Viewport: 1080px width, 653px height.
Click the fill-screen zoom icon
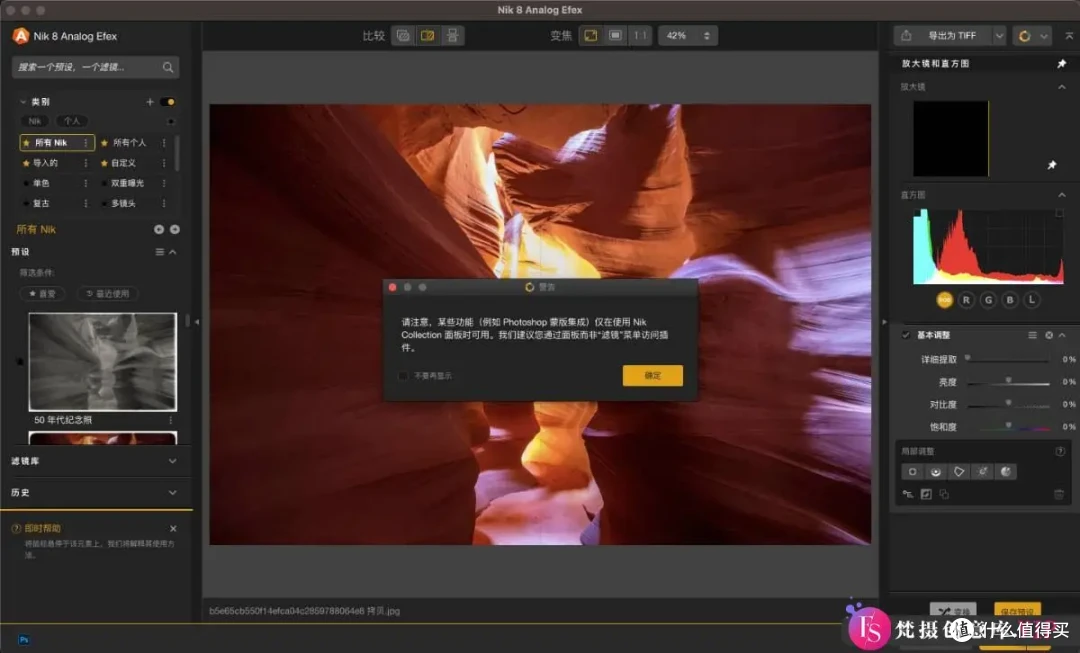pyautogui.click(x=616, y=35)
